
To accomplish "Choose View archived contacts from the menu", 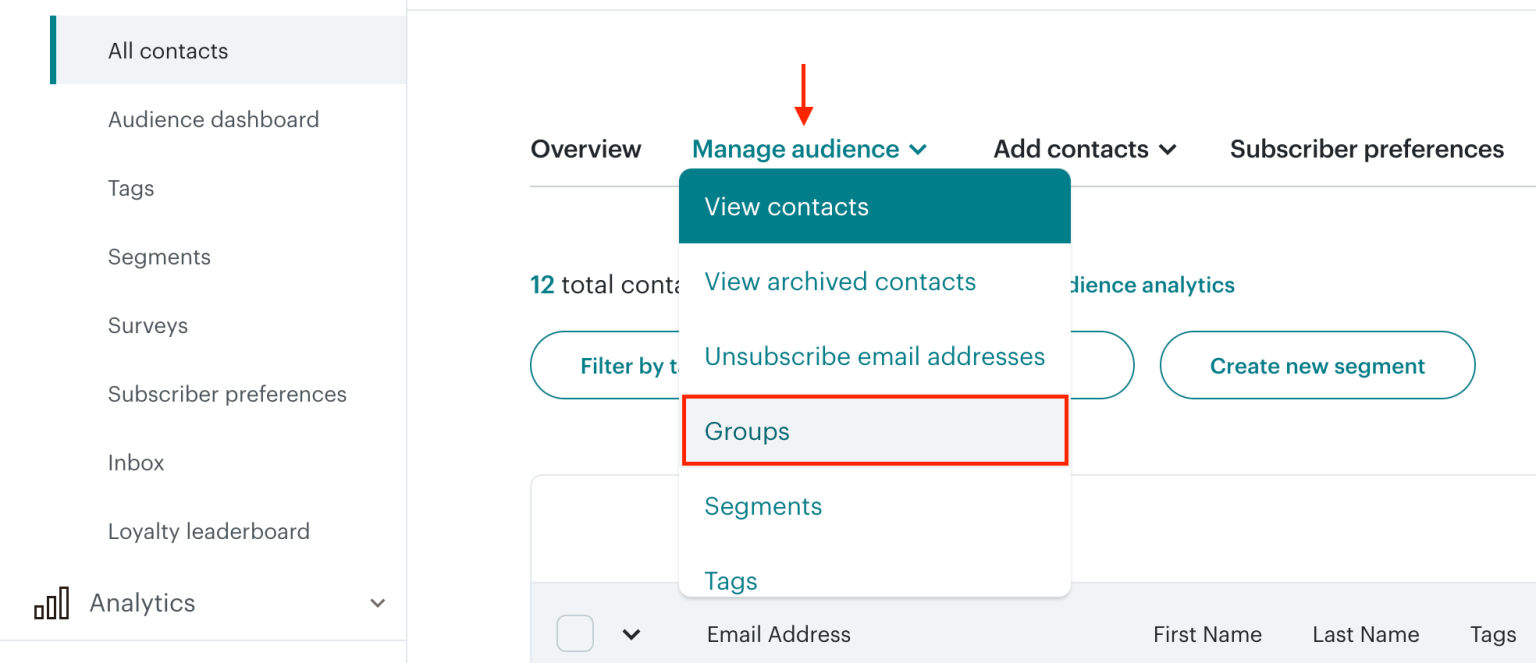I will click(x=839, y=281).
